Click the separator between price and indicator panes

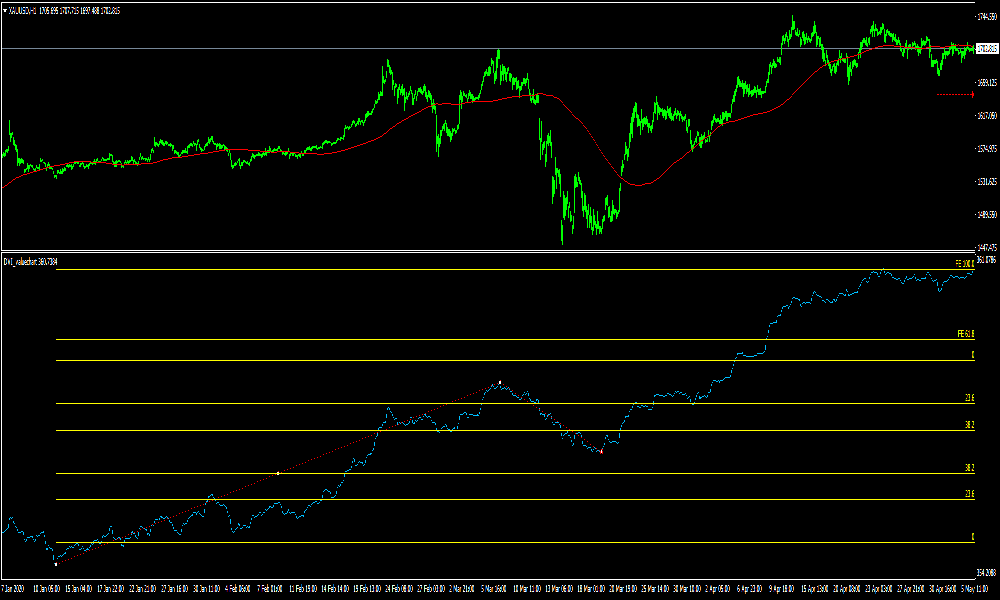(500, 251)
